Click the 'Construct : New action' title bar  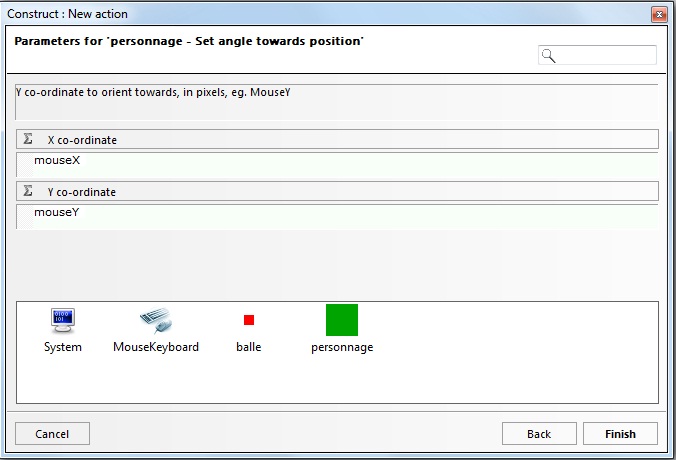point(300,14)
